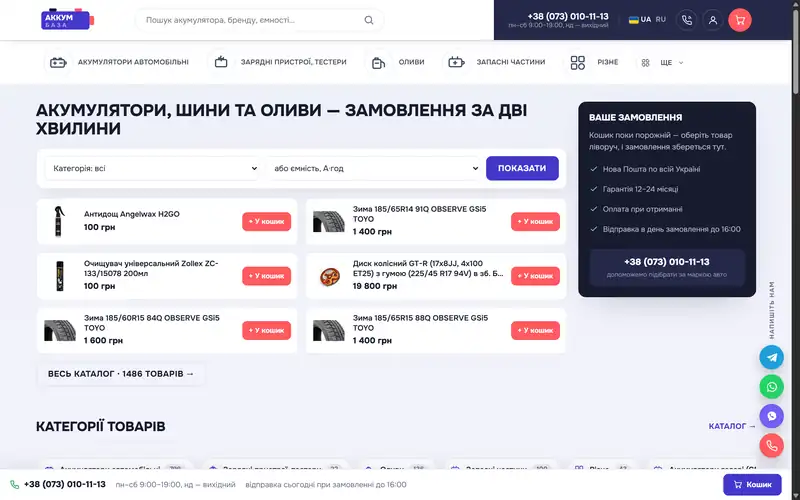This screenshot has width=800, height=500.
Task: Click Оплата при отриманні text
Action: (x=642, y=209)
